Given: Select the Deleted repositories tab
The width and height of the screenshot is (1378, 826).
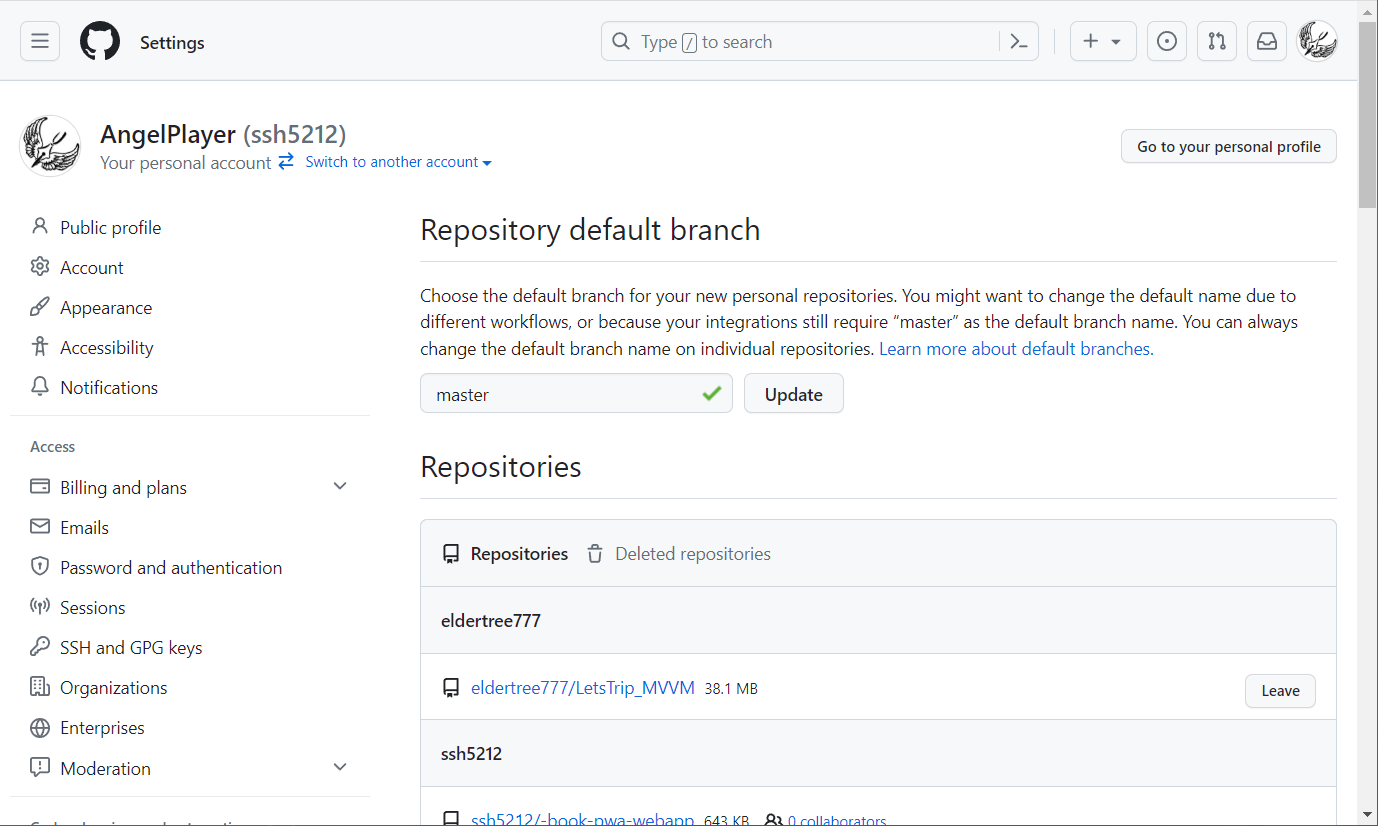Looking at the screenshot, I should [x=679, y=553].
